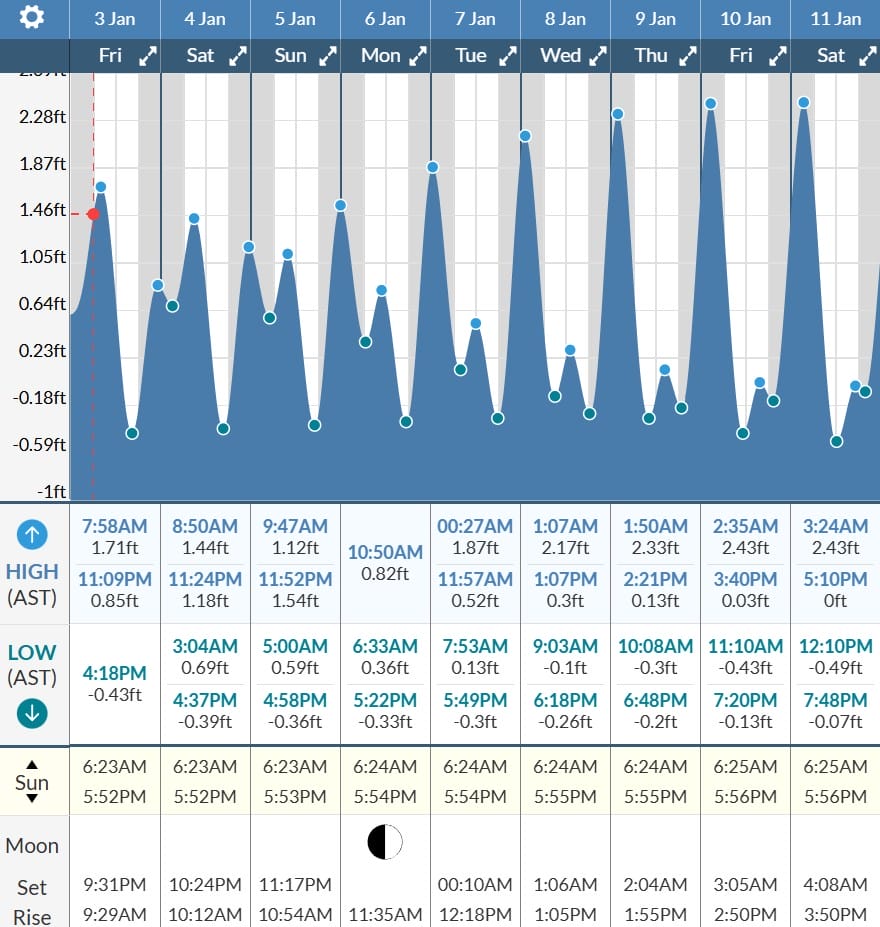
Task: Click the 10:08AM low tide time on 9 Jan
Action: [x=655, y=646]
